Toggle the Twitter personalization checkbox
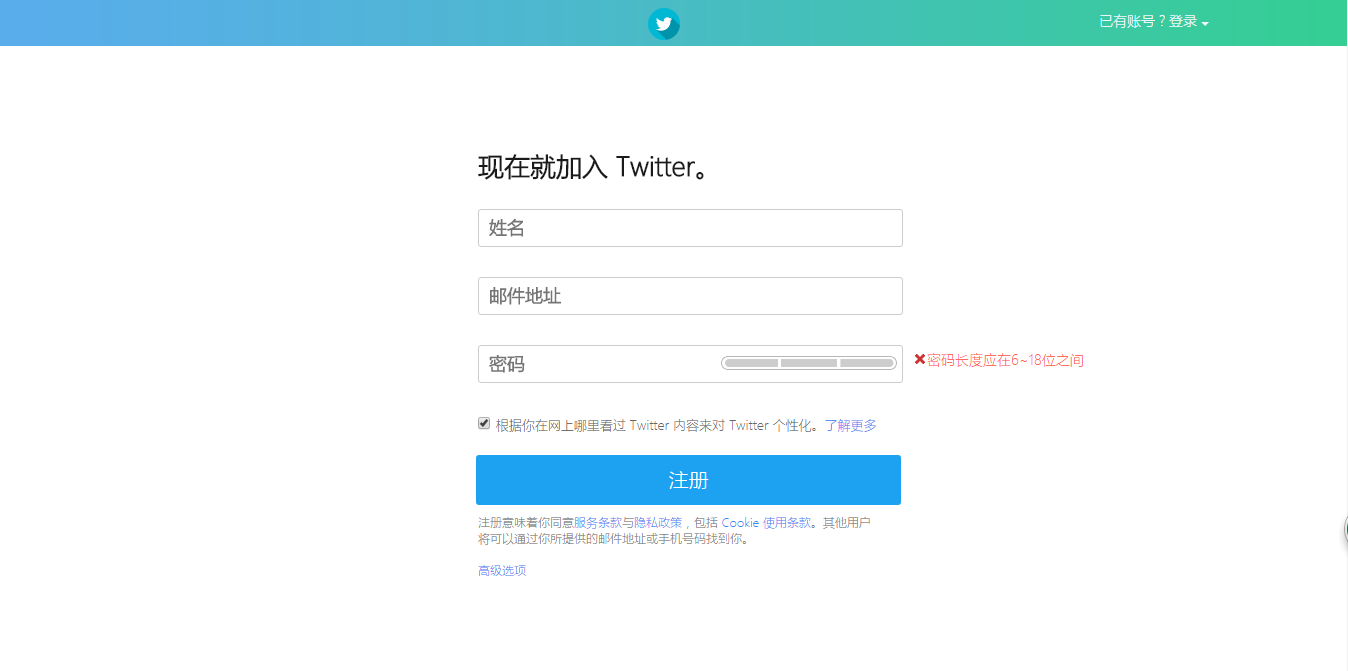1348x671 pixels. tap(484, 423)
